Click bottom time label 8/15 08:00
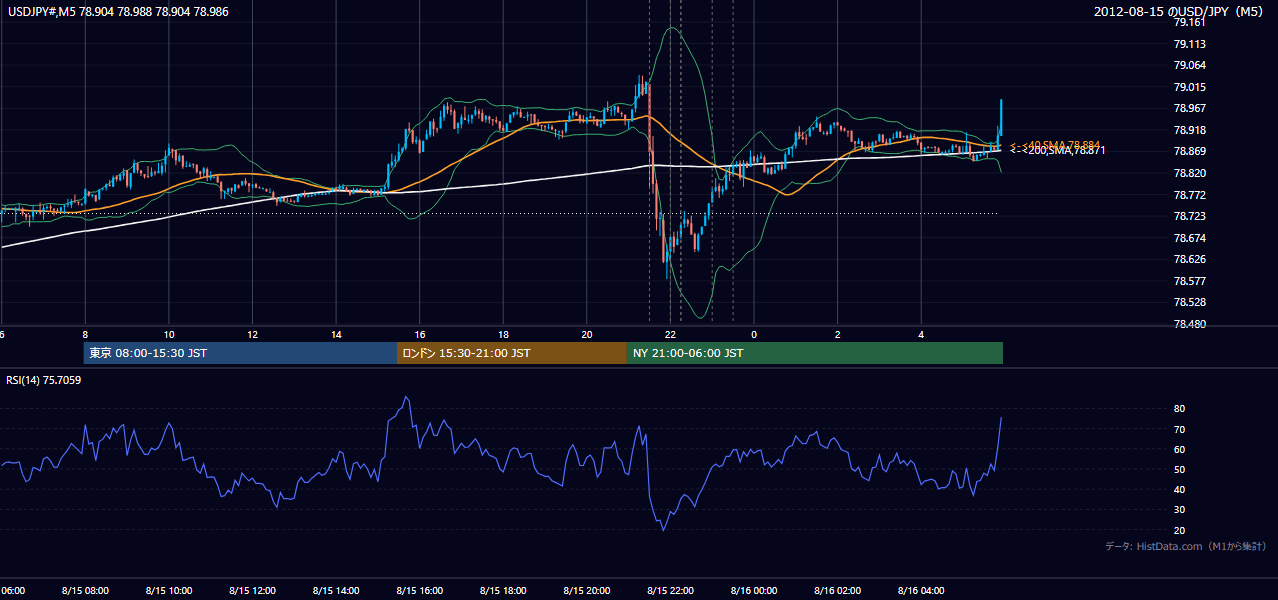Screen dimensions: 1278x600 85,590
